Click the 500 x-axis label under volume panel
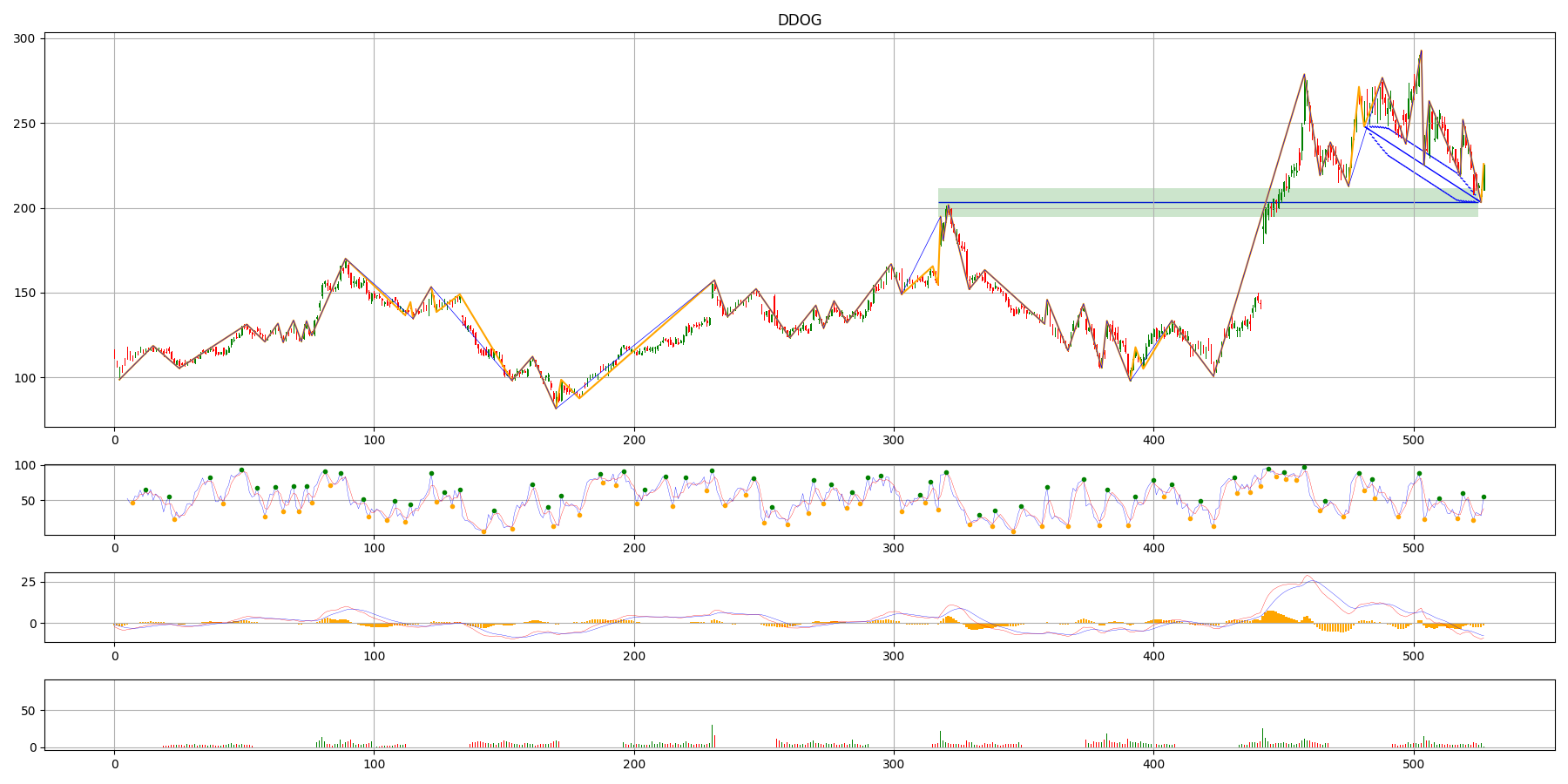This screenshot has width=1568, height=784. click(1414, 763)
